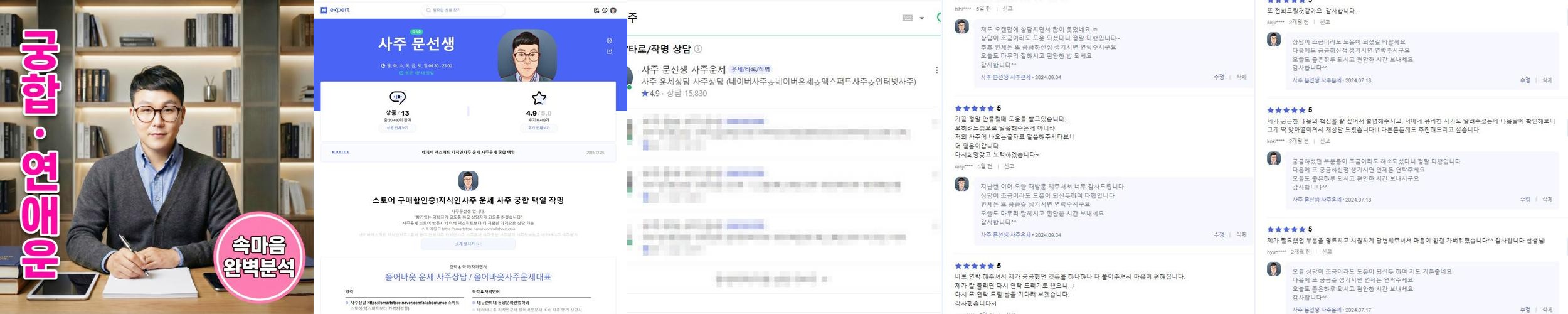Image resolution: width=1568 pixels, height=314 pixels.
Task: Open keyboard input dropdown arrow
Action: (x=922, y=18)
